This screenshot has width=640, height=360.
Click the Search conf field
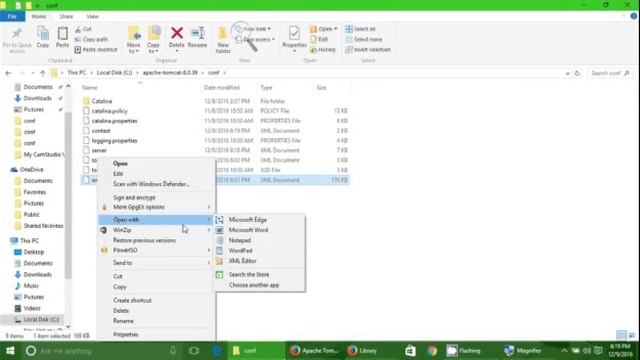610,73
